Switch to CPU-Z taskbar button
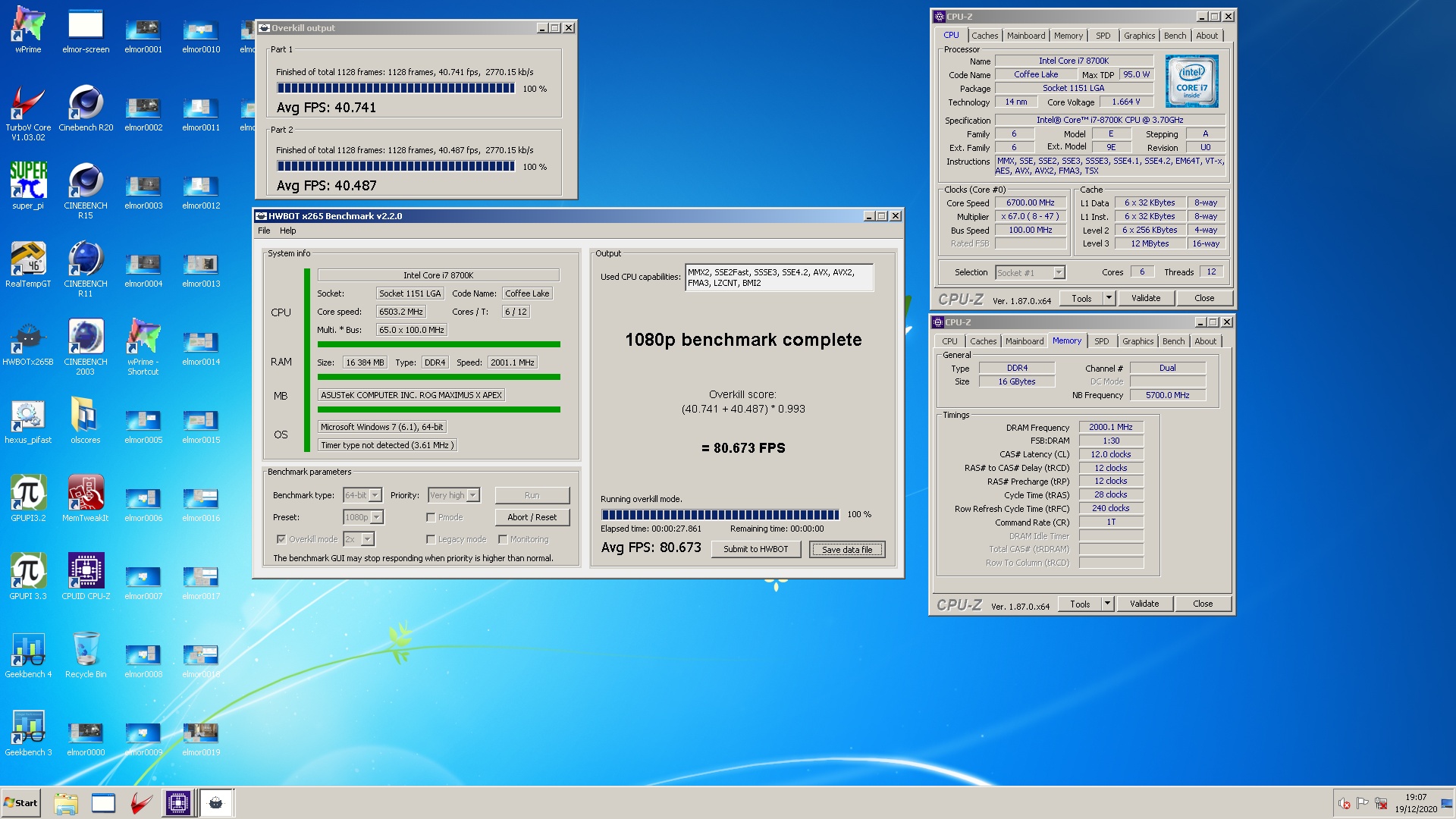The image size is (1456, 819). click(178, 803)
